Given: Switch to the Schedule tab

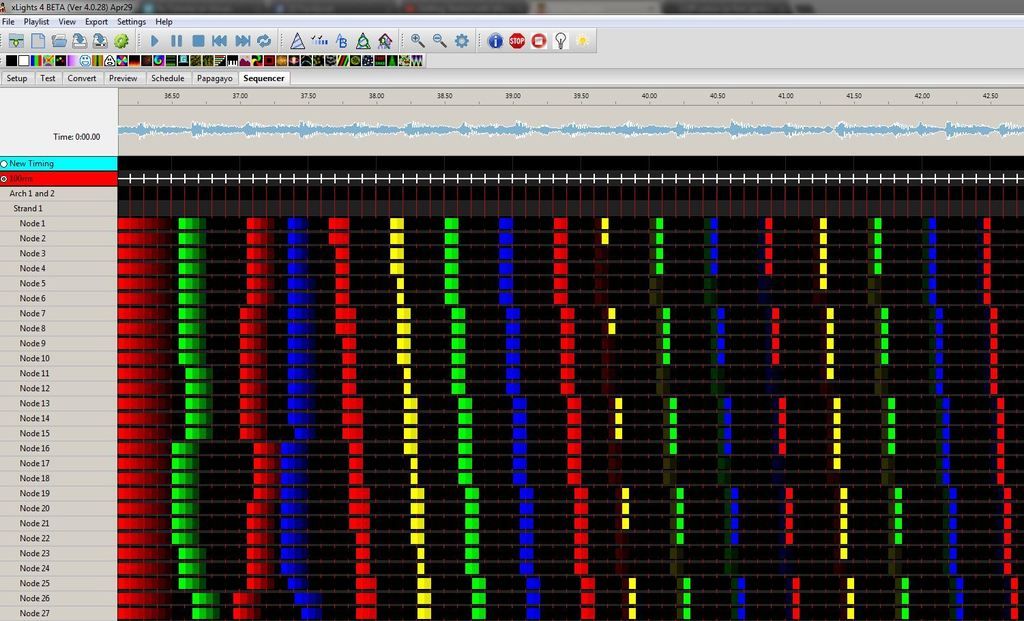Looking at the screenshot, I should pos(168,78).
